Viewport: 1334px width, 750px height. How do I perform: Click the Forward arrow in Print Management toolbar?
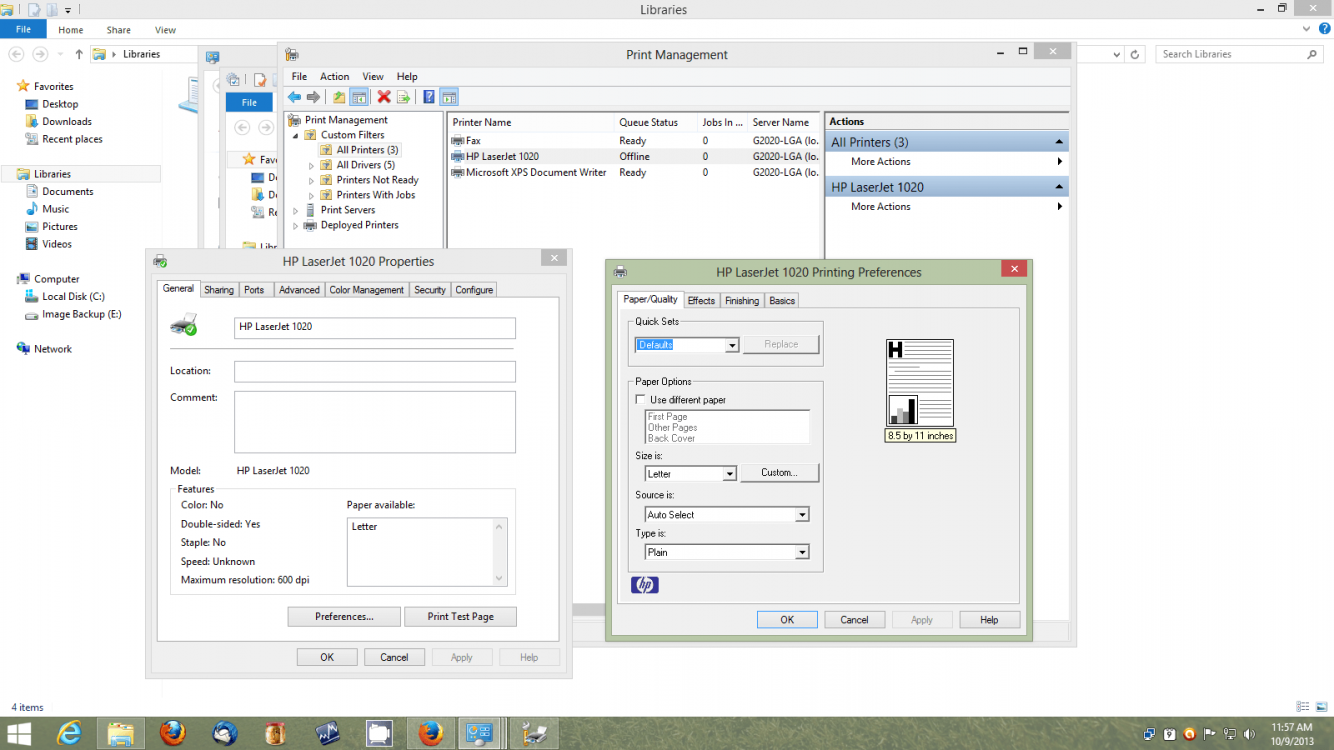(313, 97)
